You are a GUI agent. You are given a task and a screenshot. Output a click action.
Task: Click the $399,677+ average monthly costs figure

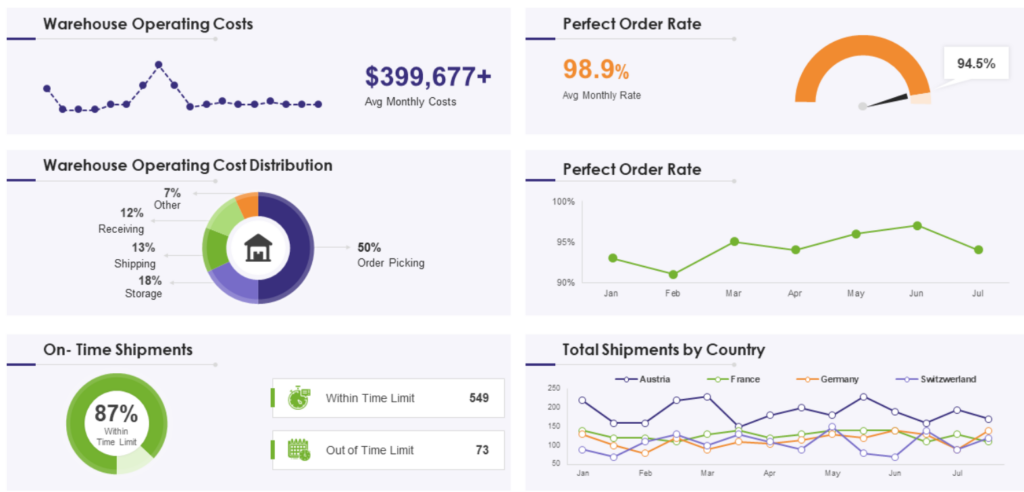[x=428, y=77]
